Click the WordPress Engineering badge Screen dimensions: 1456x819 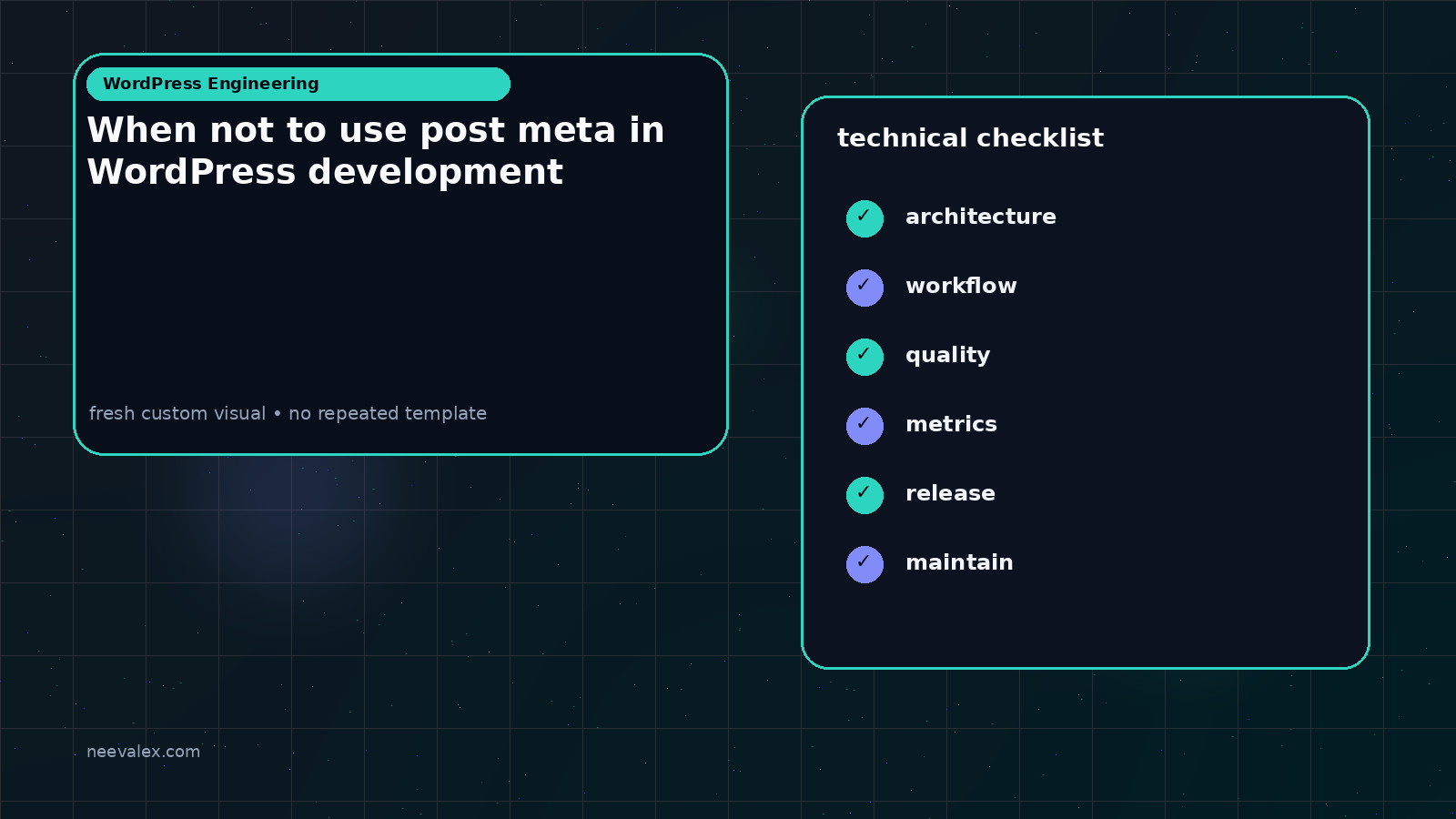pos(298,84)
